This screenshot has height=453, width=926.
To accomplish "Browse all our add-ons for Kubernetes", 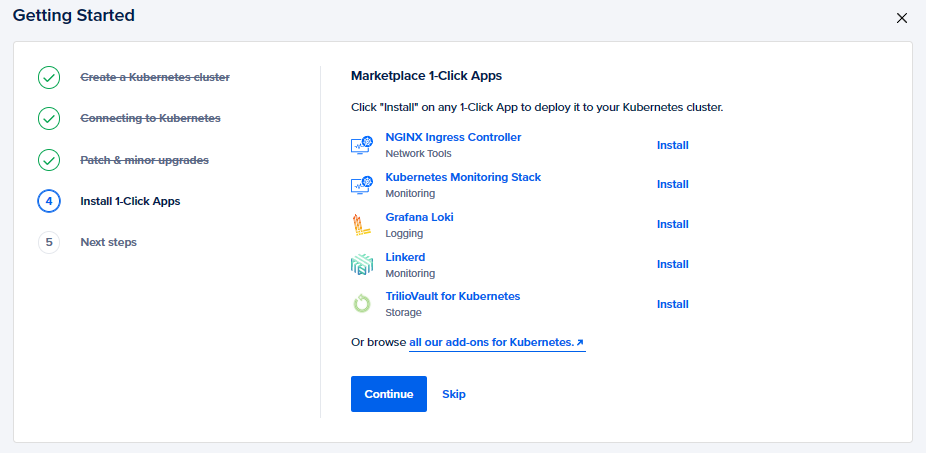I will click(496, 342).
